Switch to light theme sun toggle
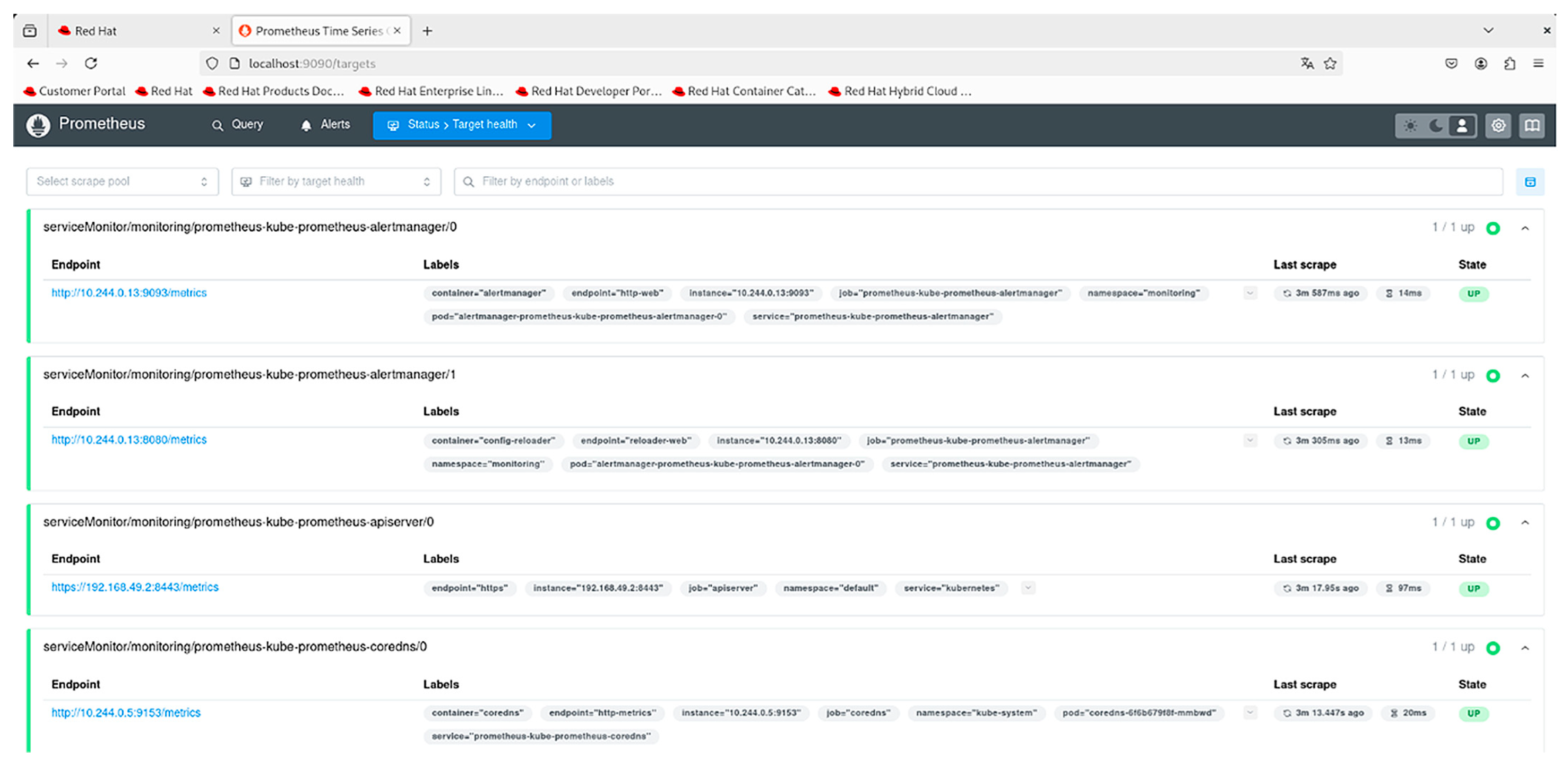 coord(1410,126)
